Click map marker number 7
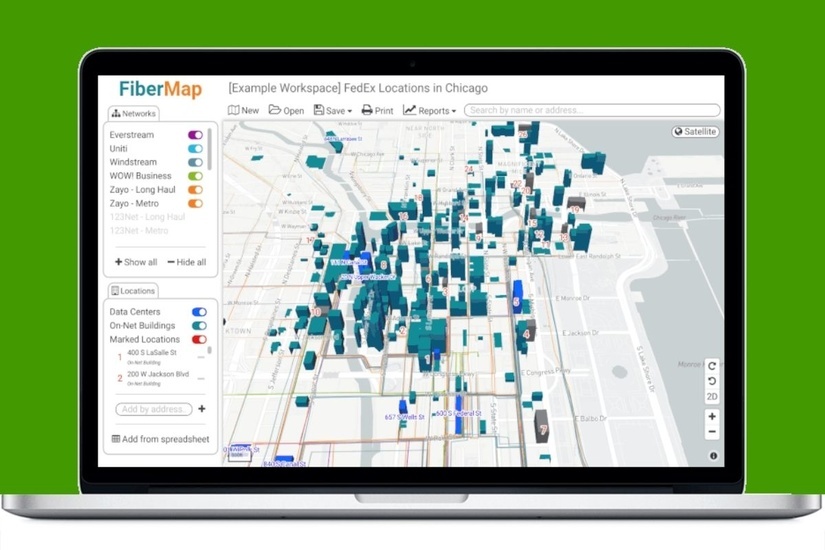The height and width of the screenshot is (550, 825). (x=543, y=430)
